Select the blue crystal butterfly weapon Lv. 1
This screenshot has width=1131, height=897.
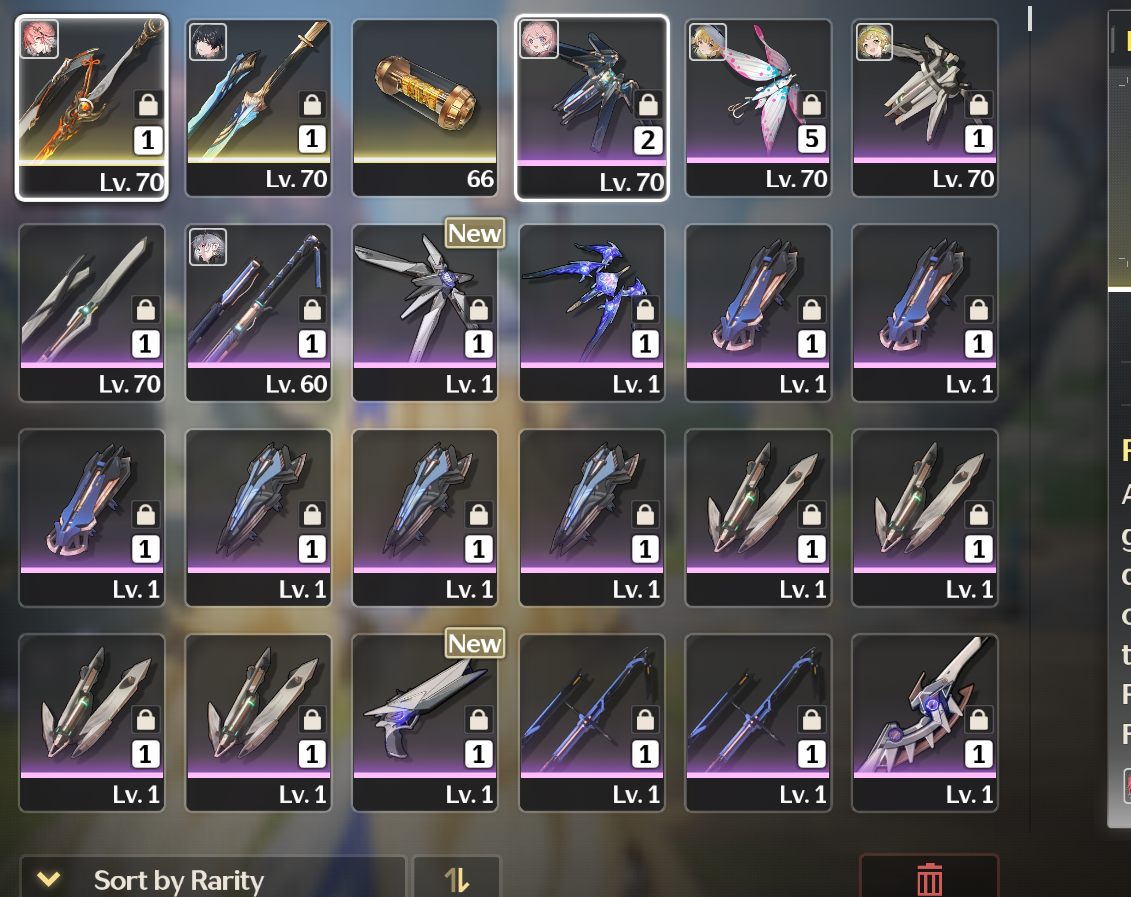coord(591,312)
